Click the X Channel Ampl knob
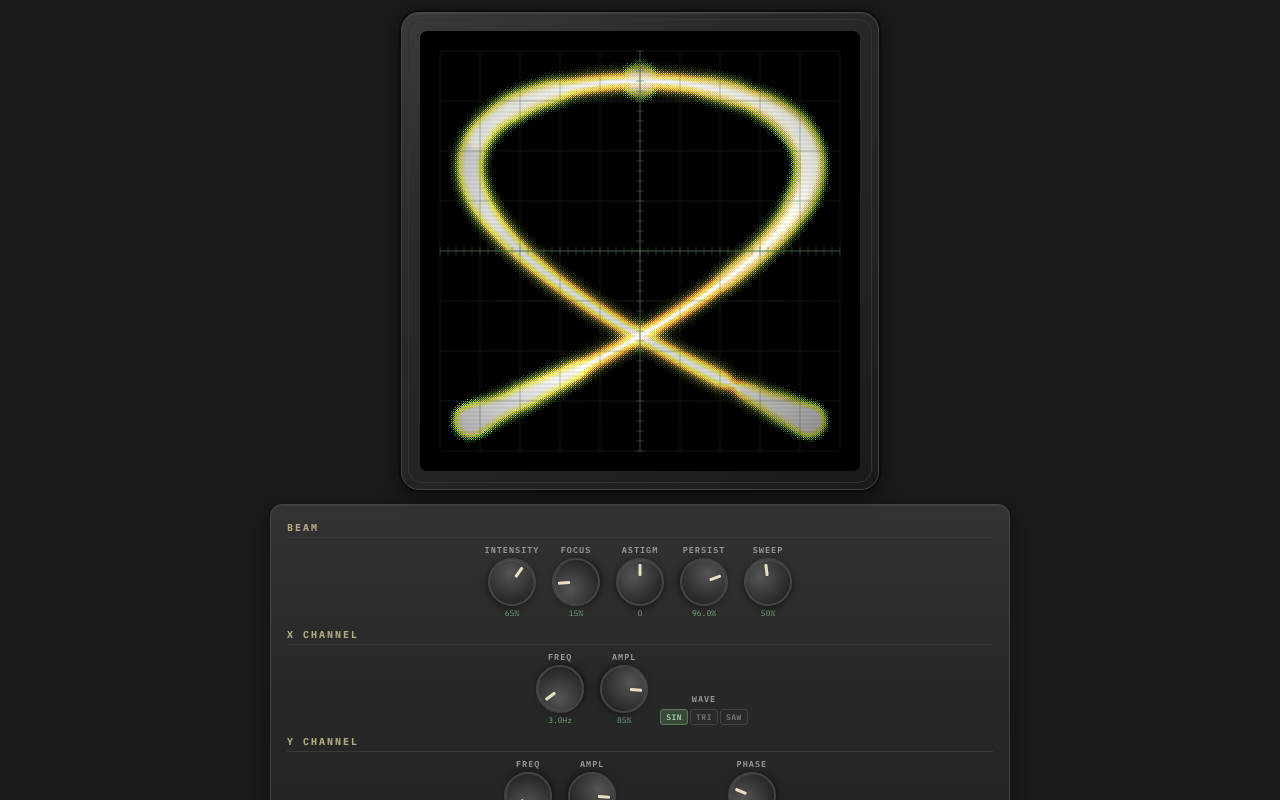1280x800 pixels. pos(624,689)
